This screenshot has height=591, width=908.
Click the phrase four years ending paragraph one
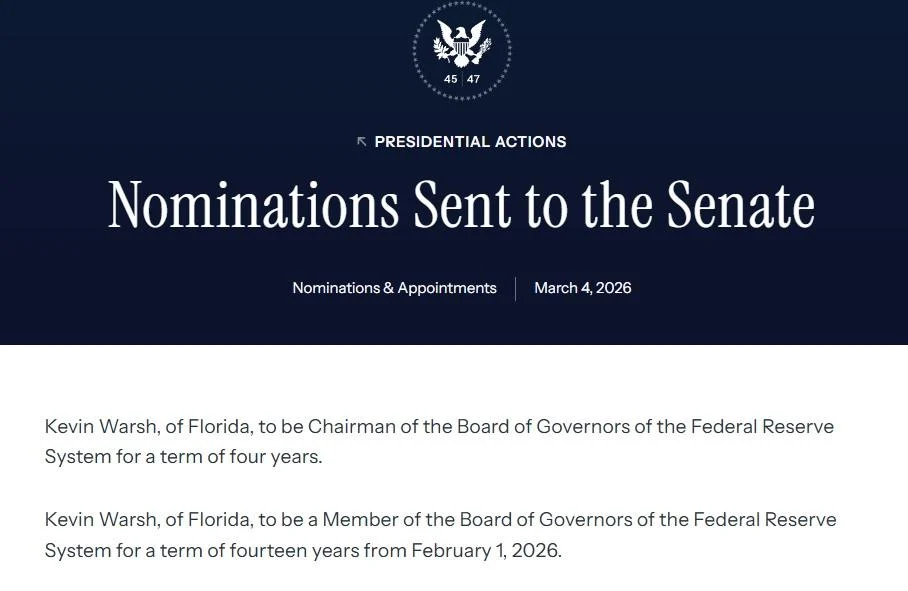point(280,457)
